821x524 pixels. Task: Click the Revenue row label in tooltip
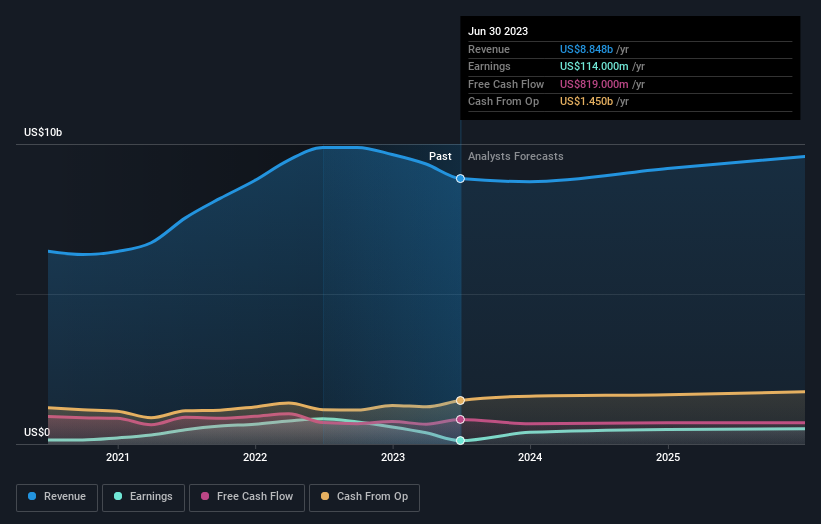pyautogui.click(x=489, y=49)
